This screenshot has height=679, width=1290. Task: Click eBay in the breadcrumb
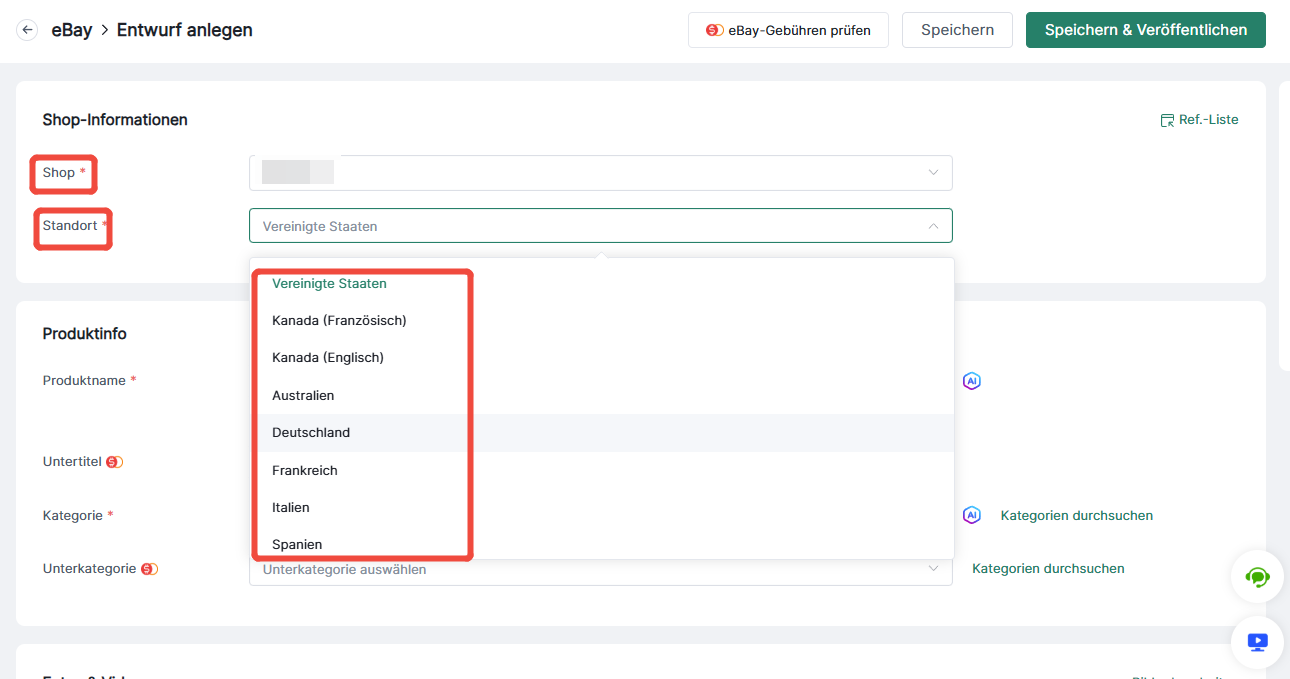point(72,30)
